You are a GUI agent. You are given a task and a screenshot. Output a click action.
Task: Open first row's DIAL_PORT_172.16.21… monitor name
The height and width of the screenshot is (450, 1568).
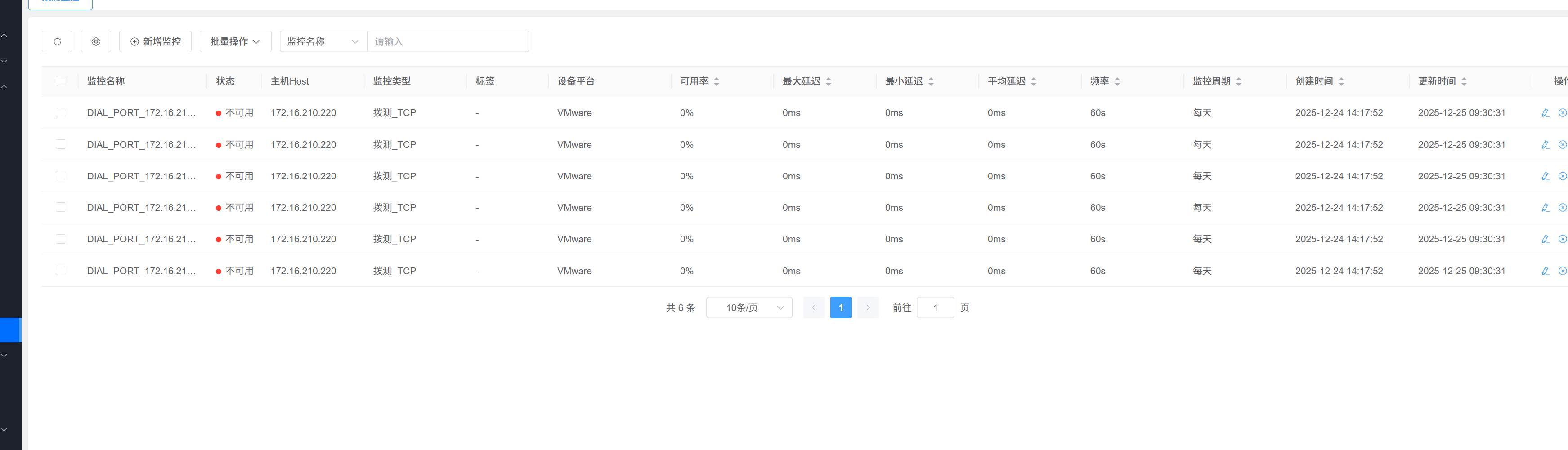tap(141, 112)
